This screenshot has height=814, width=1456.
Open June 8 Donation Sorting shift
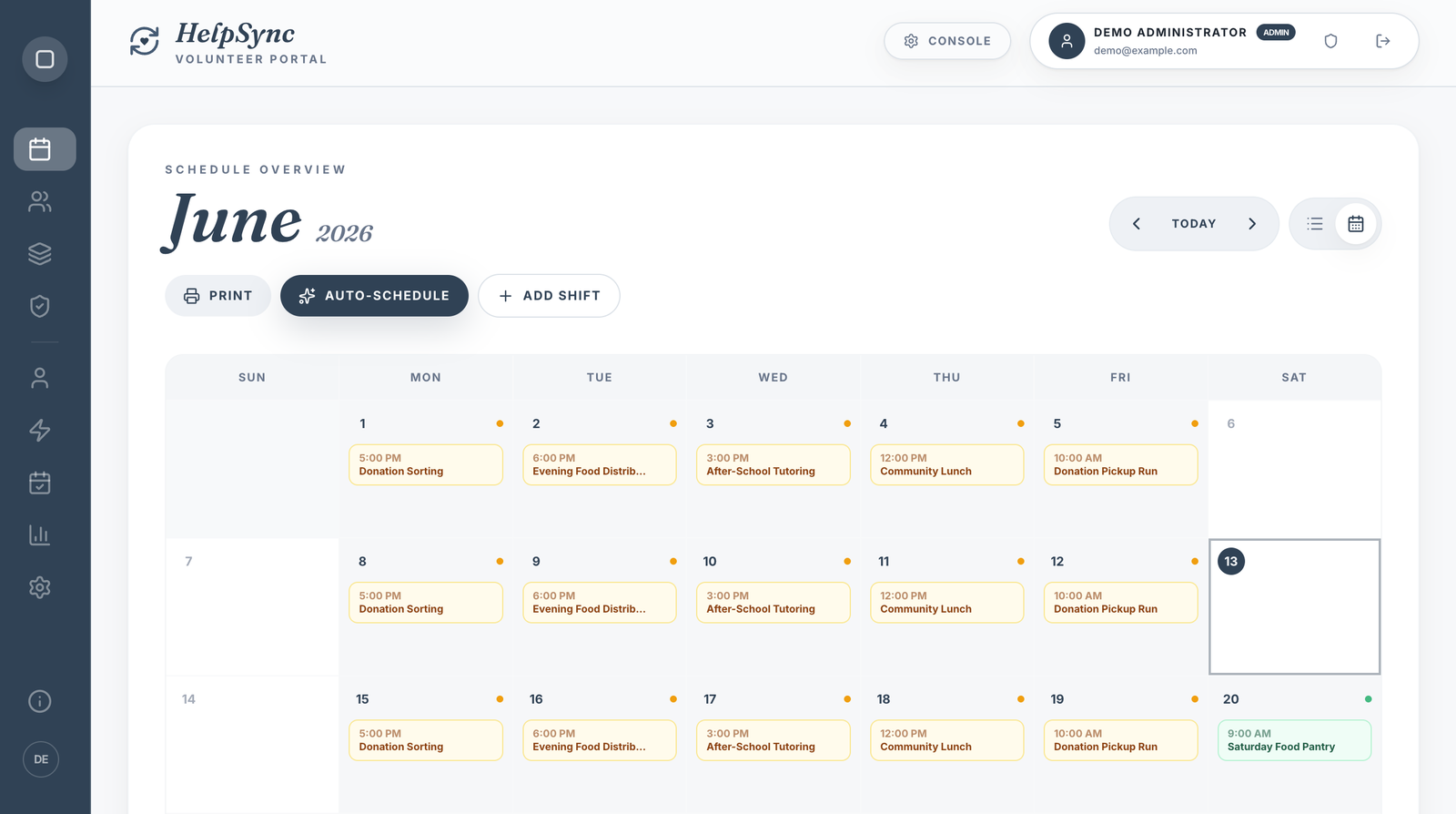point(426,603)
